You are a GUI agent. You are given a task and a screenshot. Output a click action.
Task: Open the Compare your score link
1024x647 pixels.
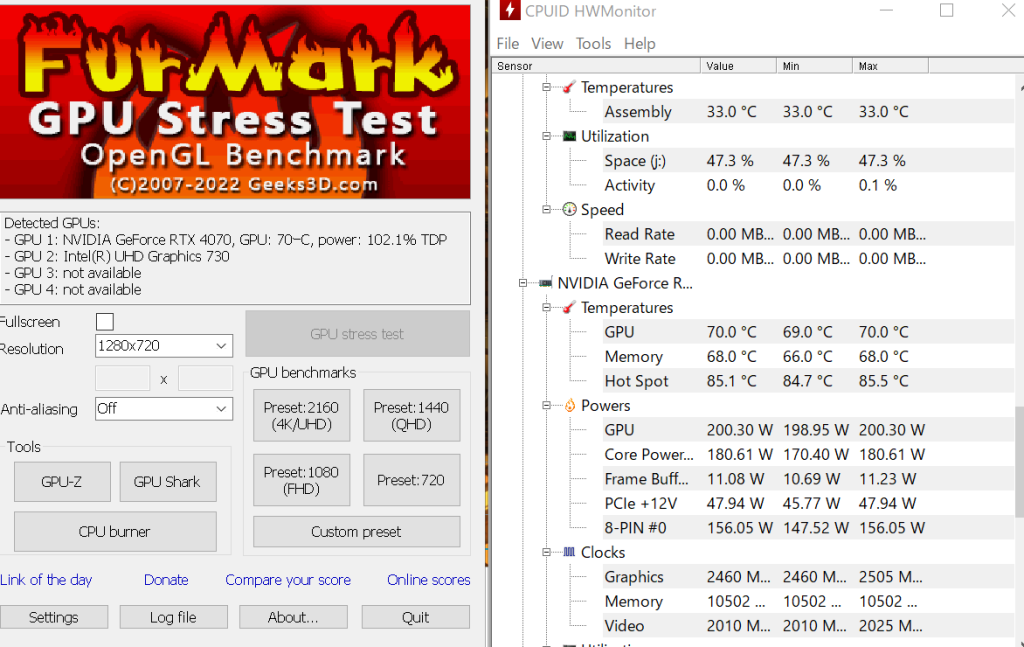tap(288, 580)
